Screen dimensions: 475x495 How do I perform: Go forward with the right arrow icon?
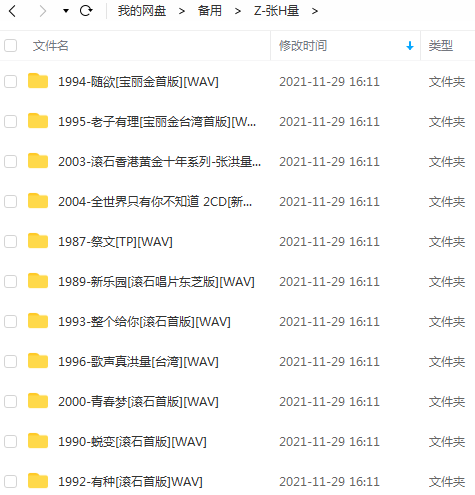pos(43,11)
